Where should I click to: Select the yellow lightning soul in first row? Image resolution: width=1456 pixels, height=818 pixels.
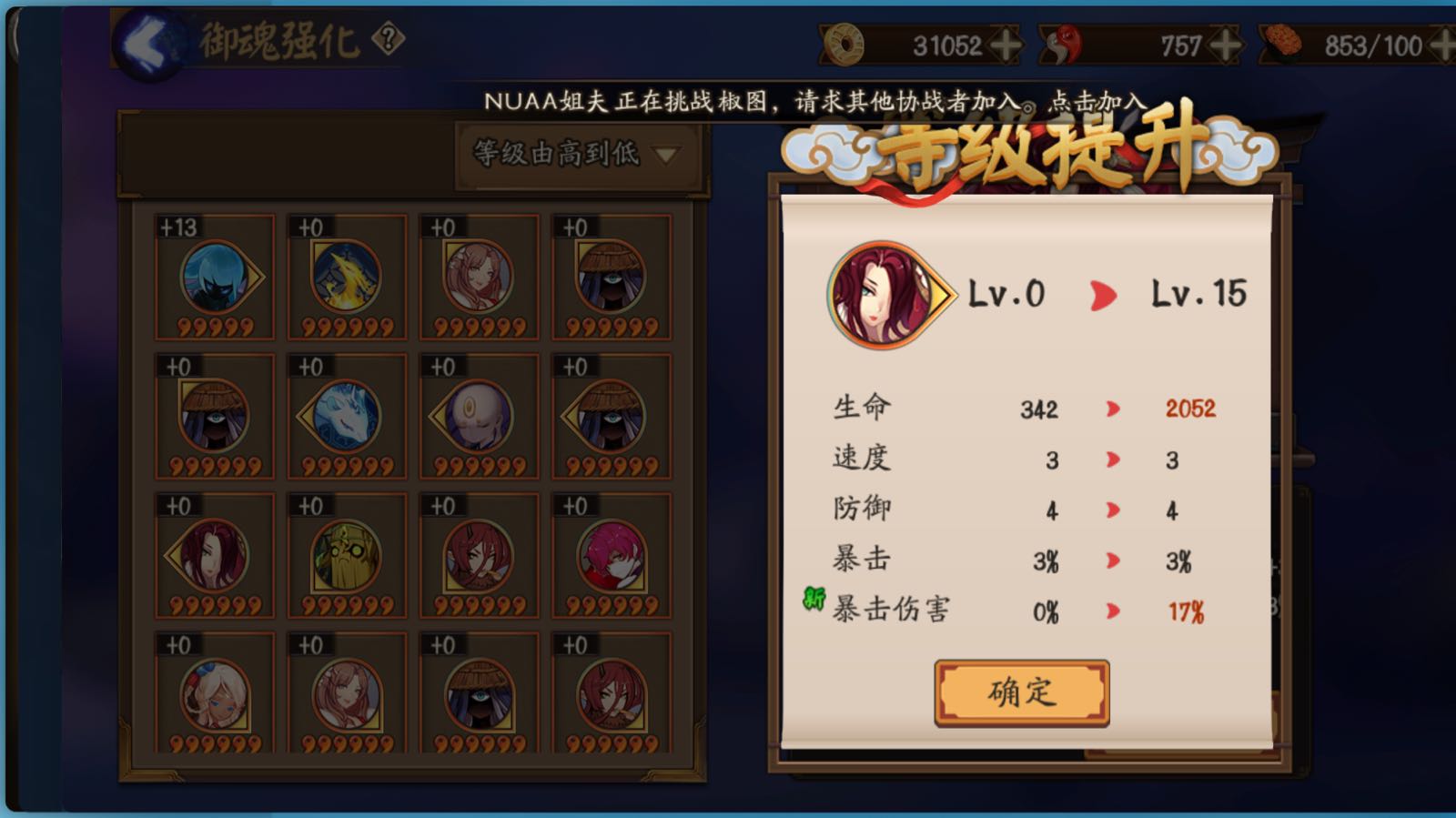tap(347, 278)
